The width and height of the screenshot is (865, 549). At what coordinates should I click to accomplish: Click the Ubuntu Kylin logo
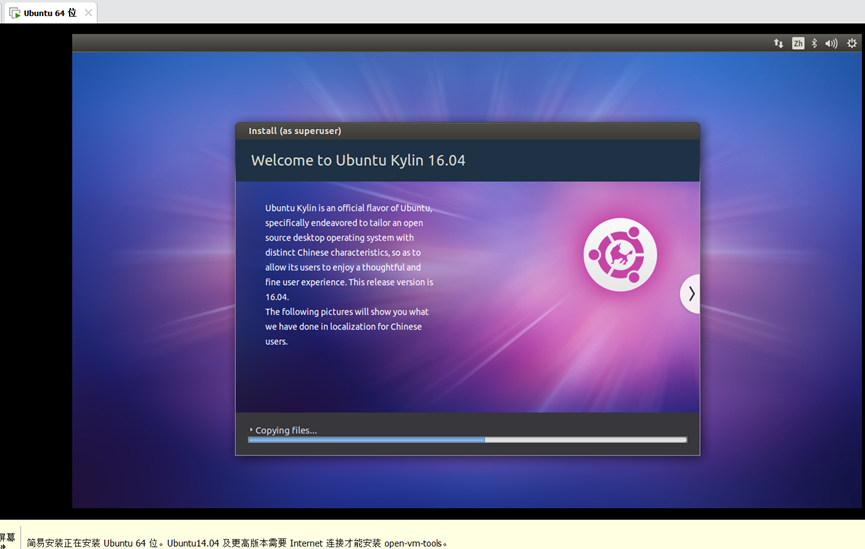click(x=620, y=254)
